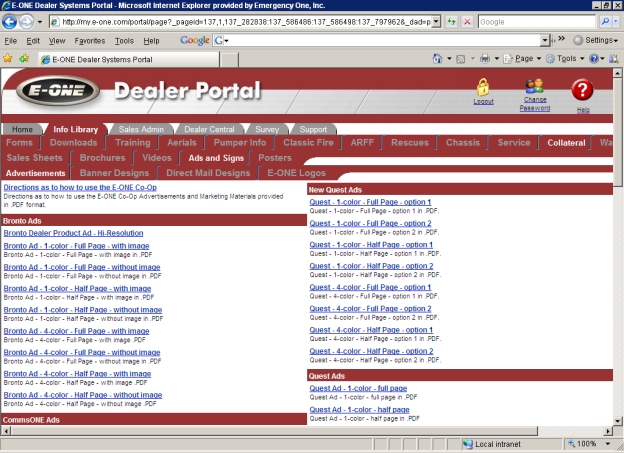Click the red Stop loading icon

click(x=467, y=21)
